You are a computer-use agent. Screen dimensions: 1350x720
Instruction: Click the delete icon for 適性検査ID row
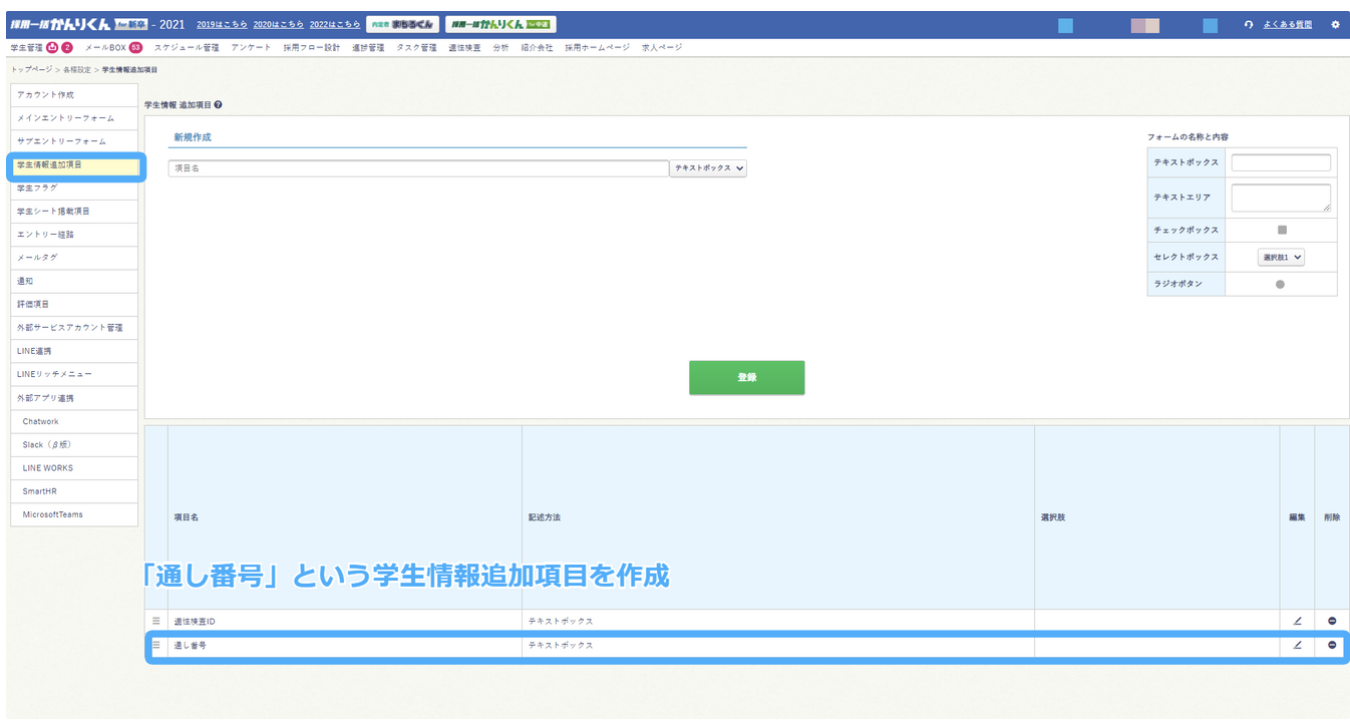coord(1331,622)
